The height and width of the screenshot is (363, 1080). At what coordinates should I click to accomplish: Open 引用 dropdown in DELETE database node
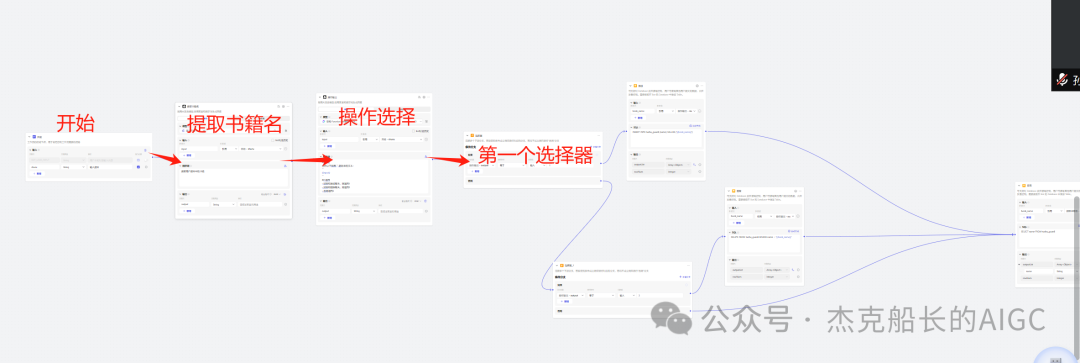(764, 216)
